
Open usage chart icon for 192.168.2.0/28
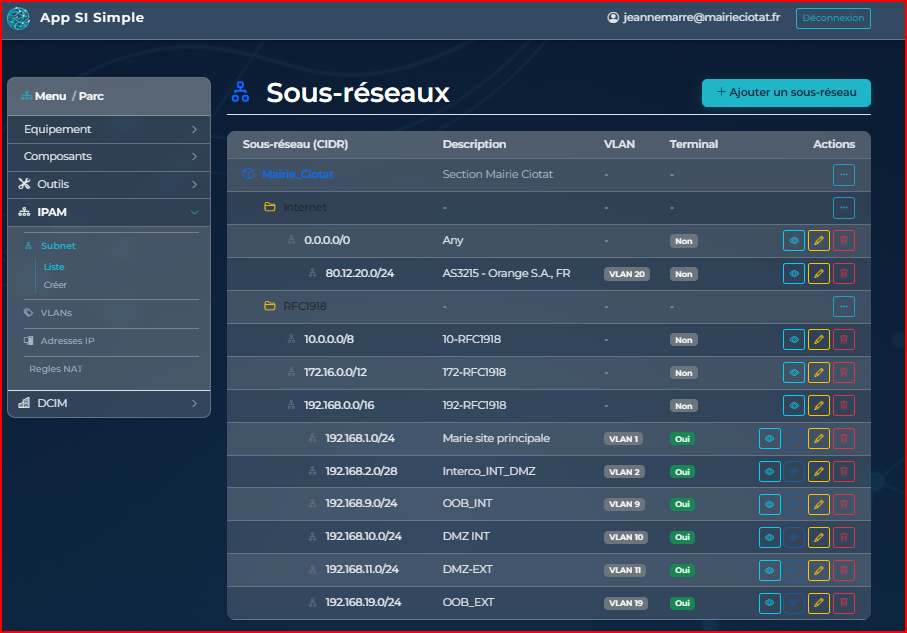[x=794, y=472]
